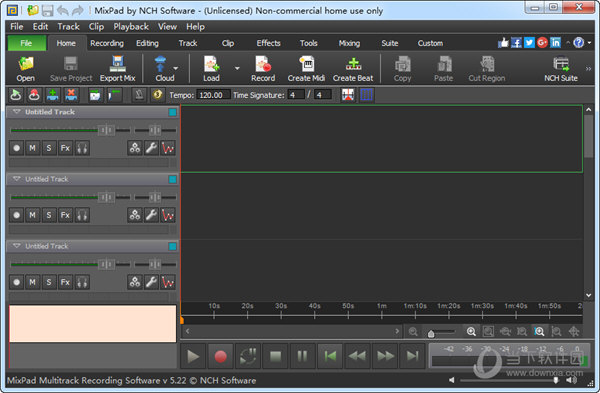Click the Tempo value field
The width and height of the screenshot is (600, 393).
click(213, 95)
